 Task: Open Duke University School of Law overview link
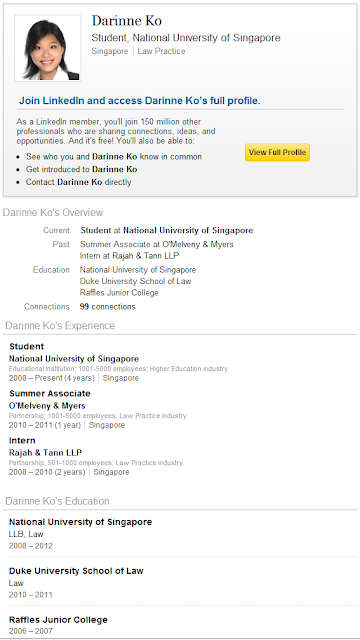[136, 281]
